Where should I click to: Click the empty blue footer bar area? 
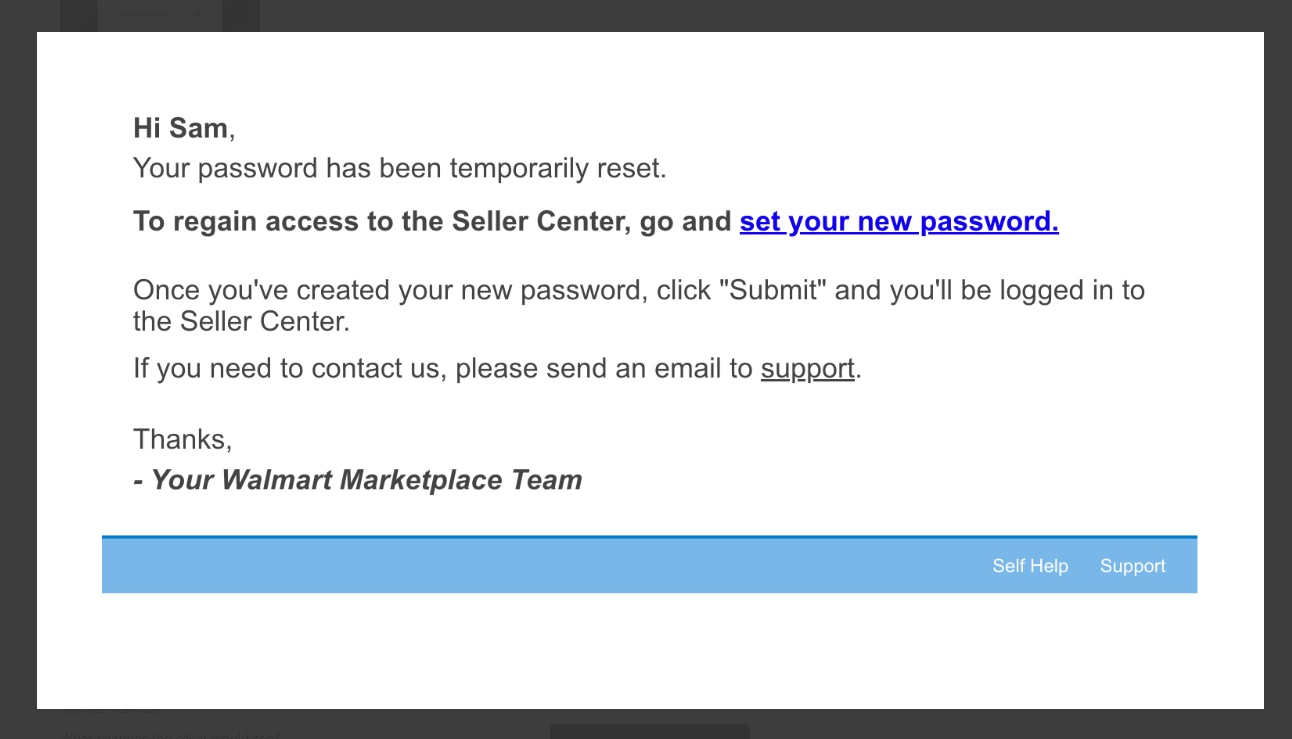pos(540,566)
